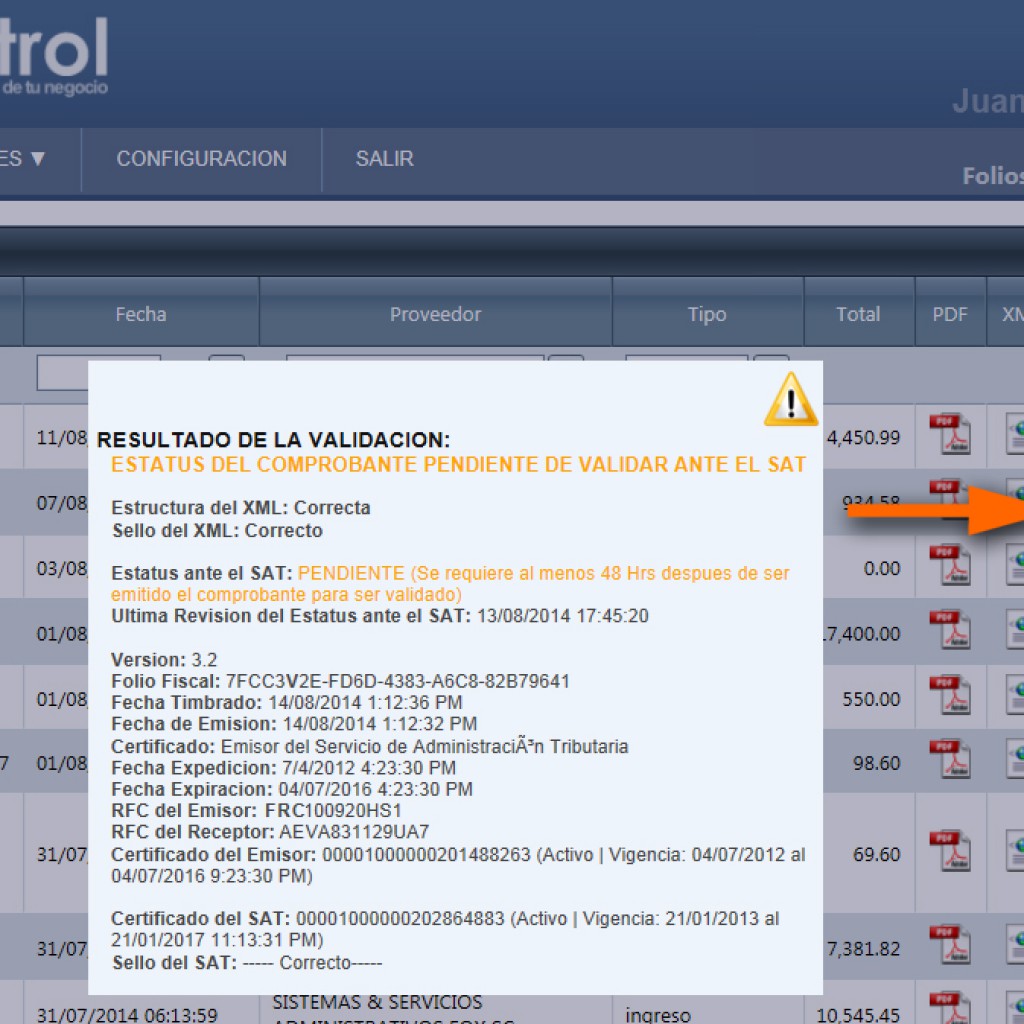Click the PDF column header

click(x=950, y=314)
